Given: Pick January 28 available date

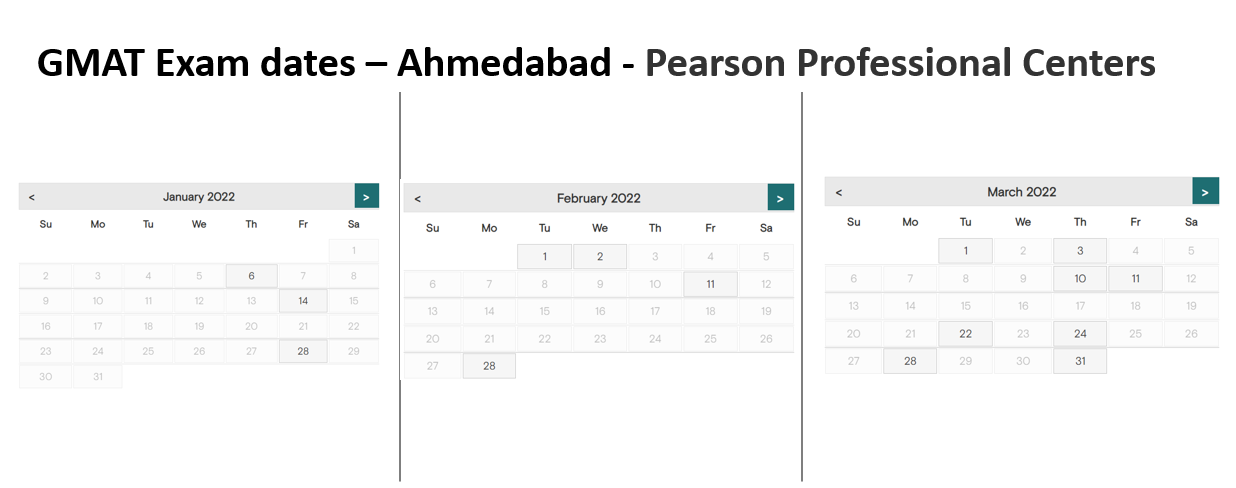Looking at the screenshot, I should [303, 351].
